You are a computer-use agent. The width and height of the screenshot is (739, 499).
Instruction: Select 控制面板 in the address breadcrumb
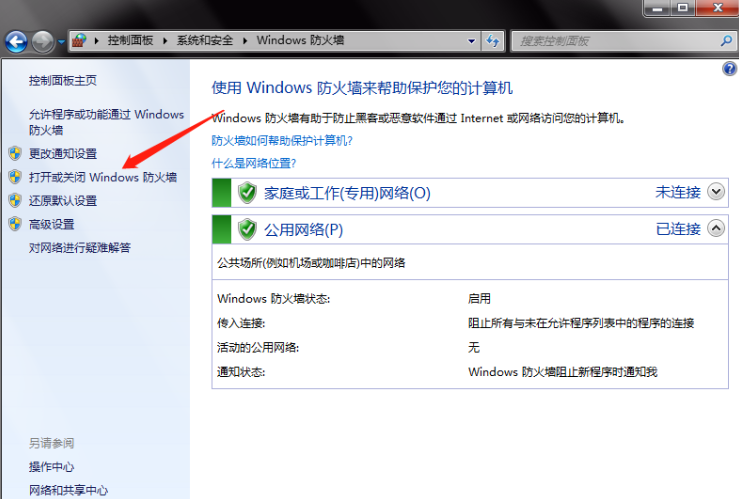130,41
